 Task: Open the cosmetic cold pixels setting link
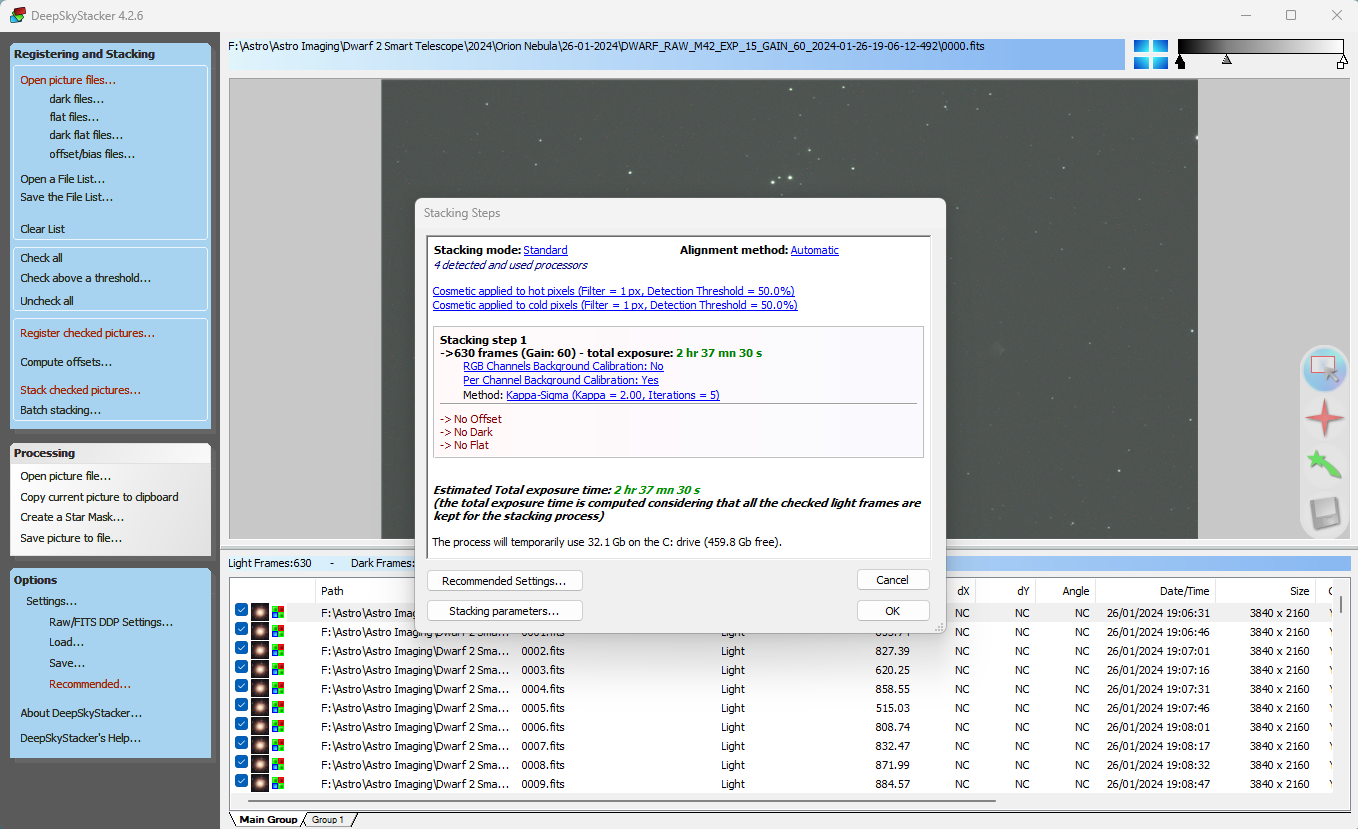click(x=615, y=305)
